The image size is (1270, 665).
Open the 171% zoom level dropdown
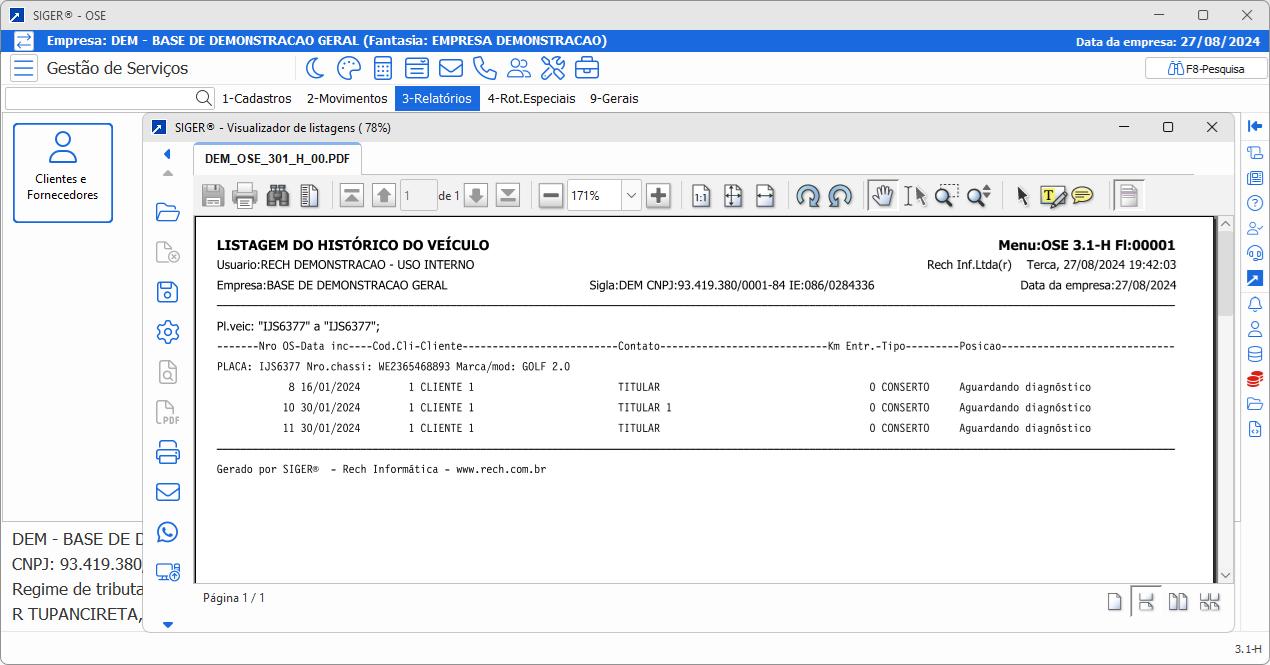click(631, 196)
